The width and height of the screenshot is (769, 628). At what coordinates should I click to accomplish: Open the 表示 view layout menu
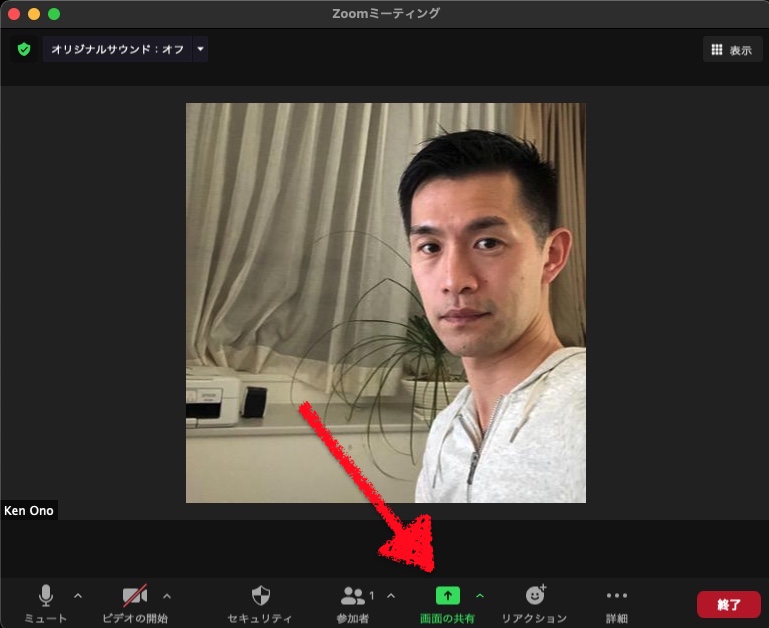(x=732, y=50)
